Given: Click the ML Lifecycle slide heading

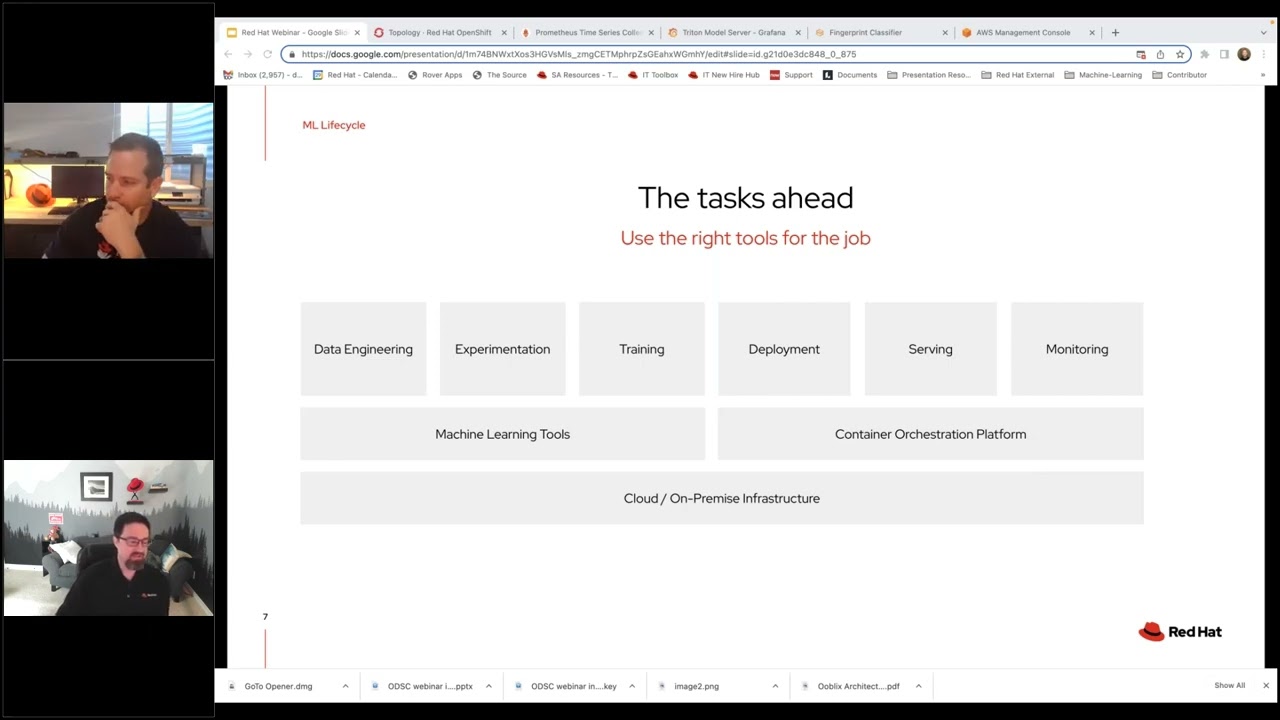Looking at the screenshot, I should (334, 125).
